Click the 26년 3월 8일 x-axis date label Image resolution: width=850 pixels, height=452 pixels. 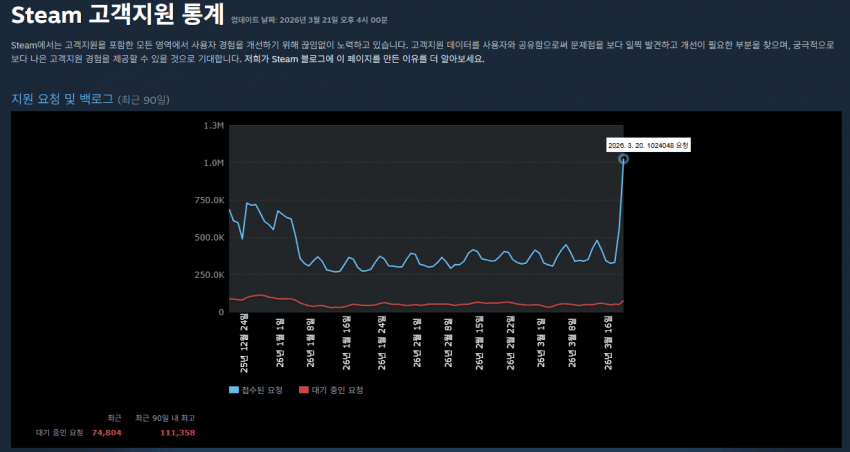(x=573, y=343)
